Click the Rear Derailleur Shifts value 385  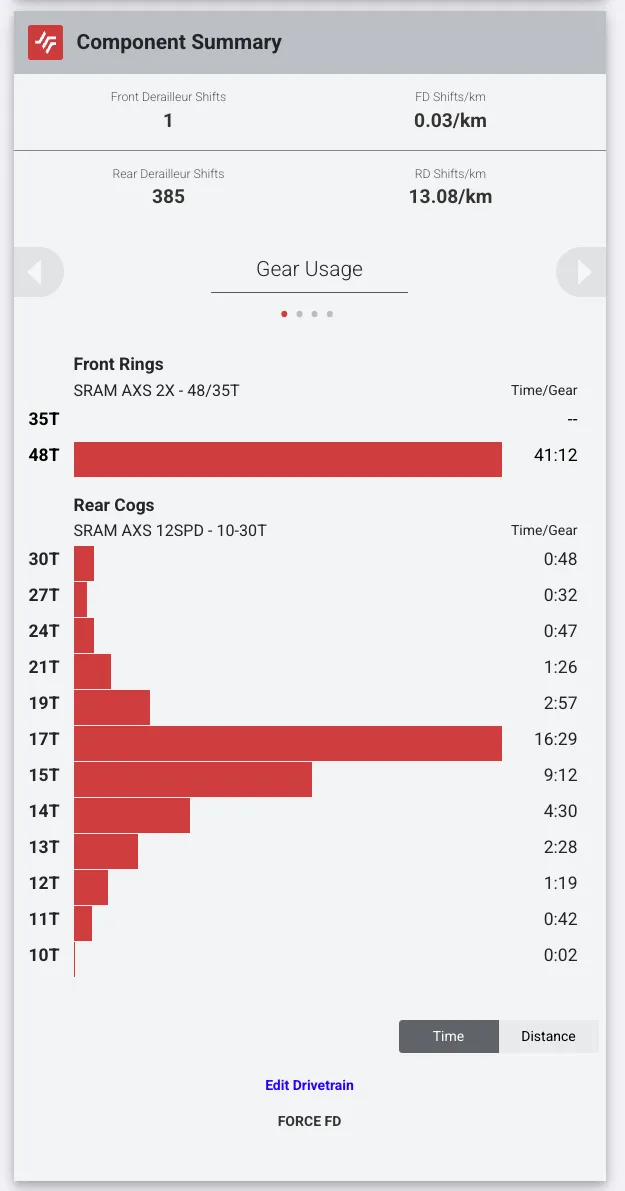pyautogui.click(x=168, y=197)
